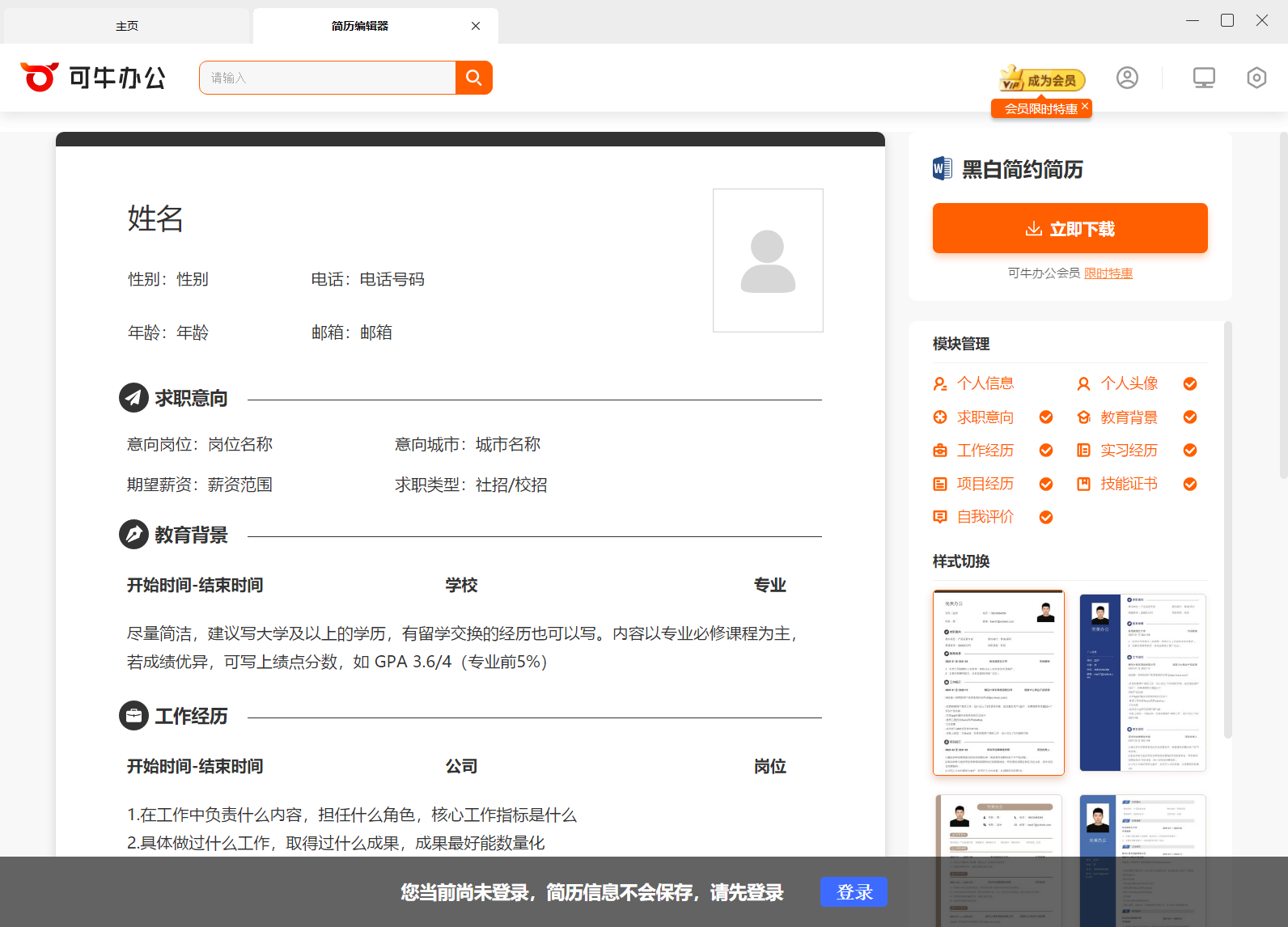Click into the 请输入 search field
This screenshot has height=927, width=1288.
pos(328,78)
